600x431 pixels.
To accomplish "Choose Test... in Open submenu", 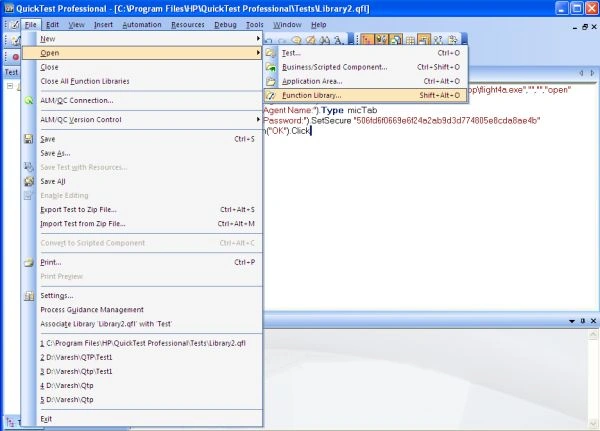I will tap(365, 53).
